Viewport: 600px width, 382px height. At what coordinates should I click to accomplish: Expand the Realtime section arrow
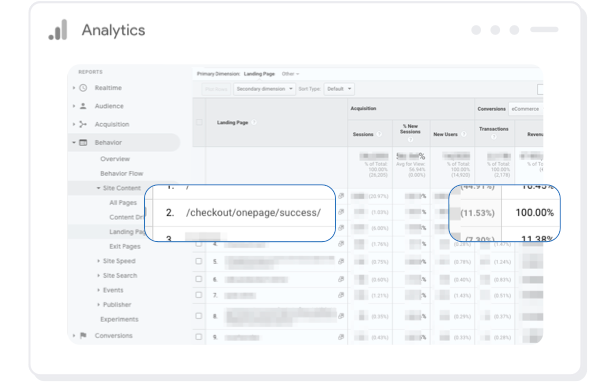pos(74,88)
